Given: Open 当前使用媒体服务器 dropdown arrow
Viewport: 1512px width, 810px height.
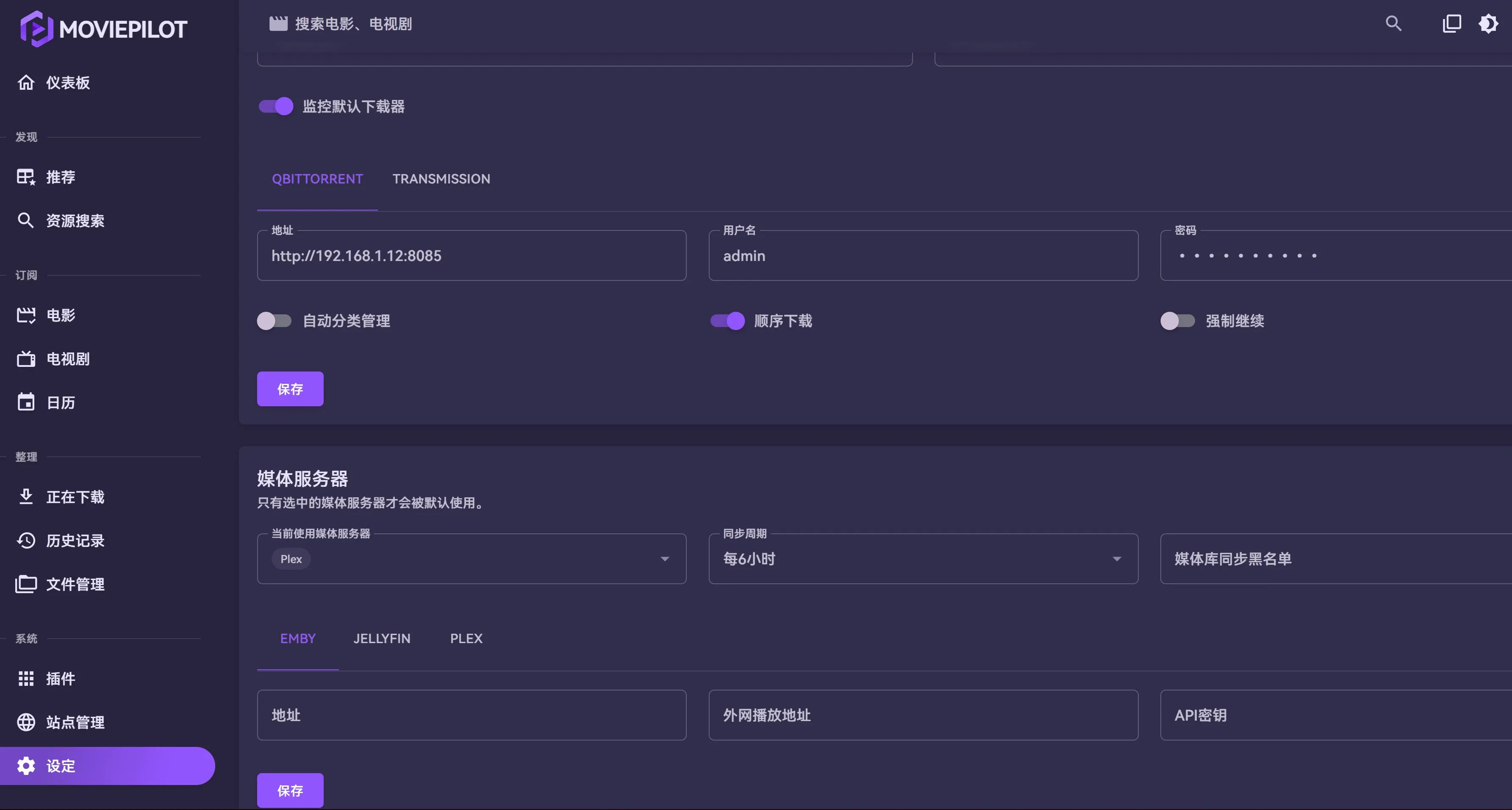Looking at the screenshot, I should coord(665,559).
